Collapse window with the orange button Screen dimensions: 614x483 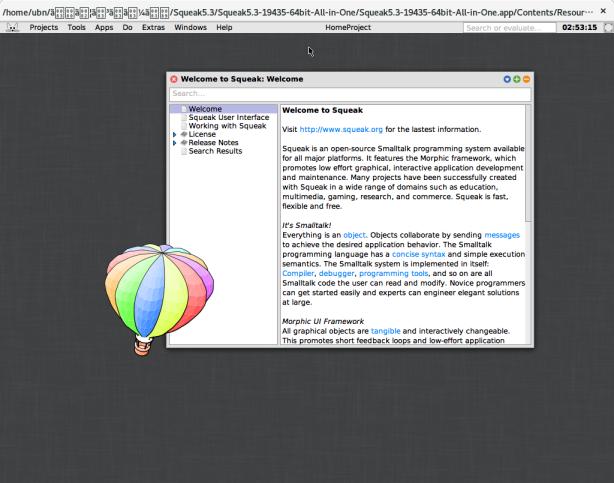click(x=526, y=79)
